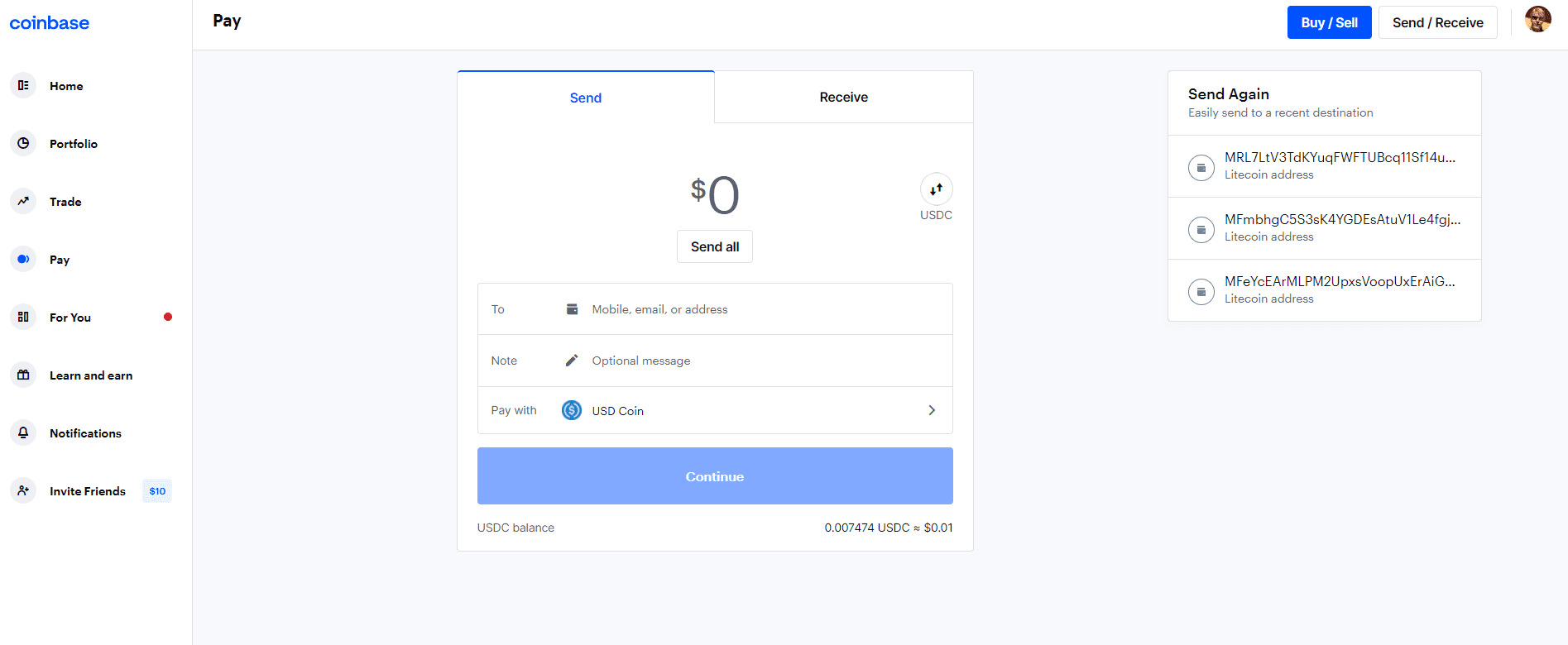Click the Trade arrow icon
1568x645 pixels.
[x=23, y=201]
